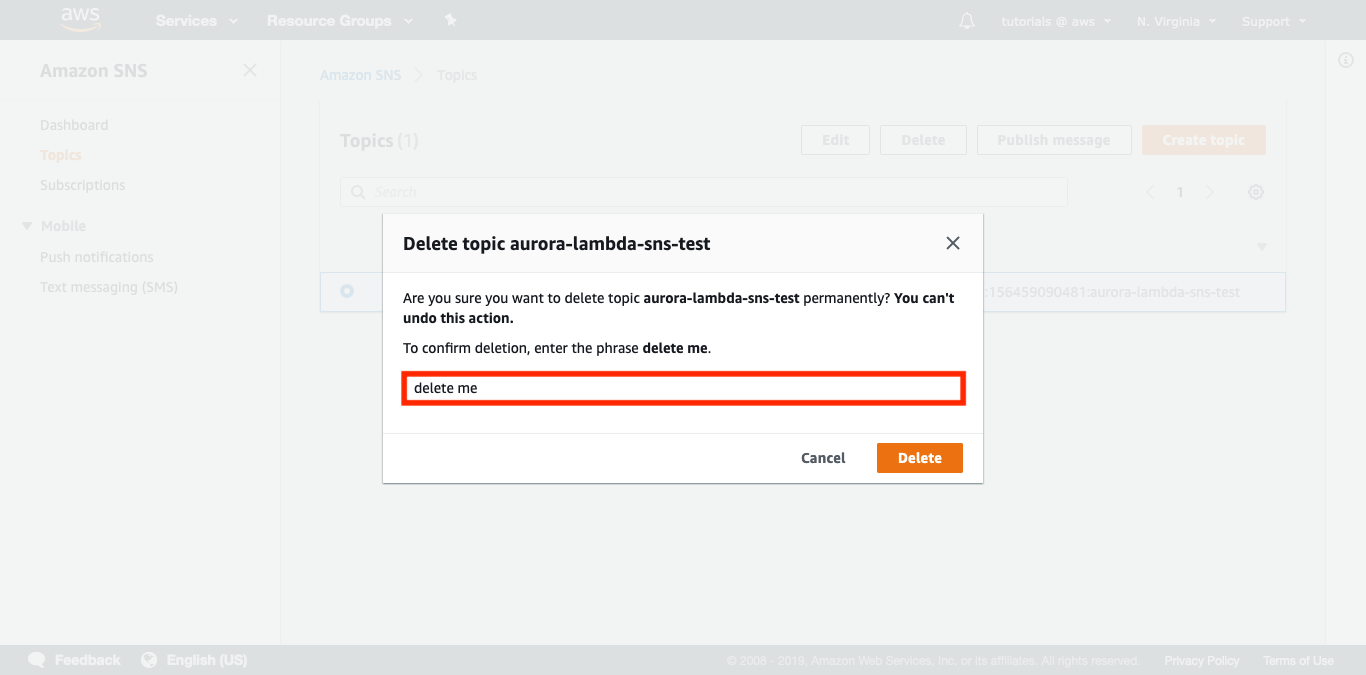Open table preferences gear icon

[1256, 192]
